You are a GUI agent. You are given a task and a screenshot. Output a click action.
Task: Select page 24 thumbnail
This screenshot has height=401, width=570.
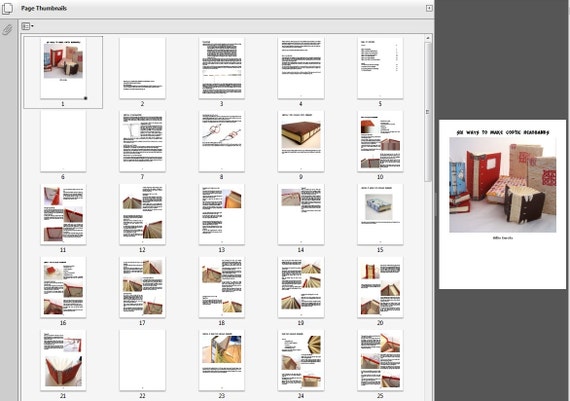301,360
